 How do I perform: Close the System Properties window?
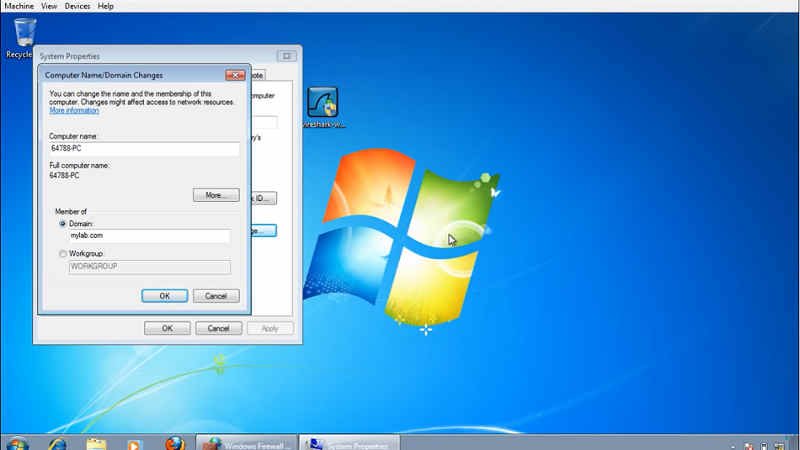(x=287, y=56)
